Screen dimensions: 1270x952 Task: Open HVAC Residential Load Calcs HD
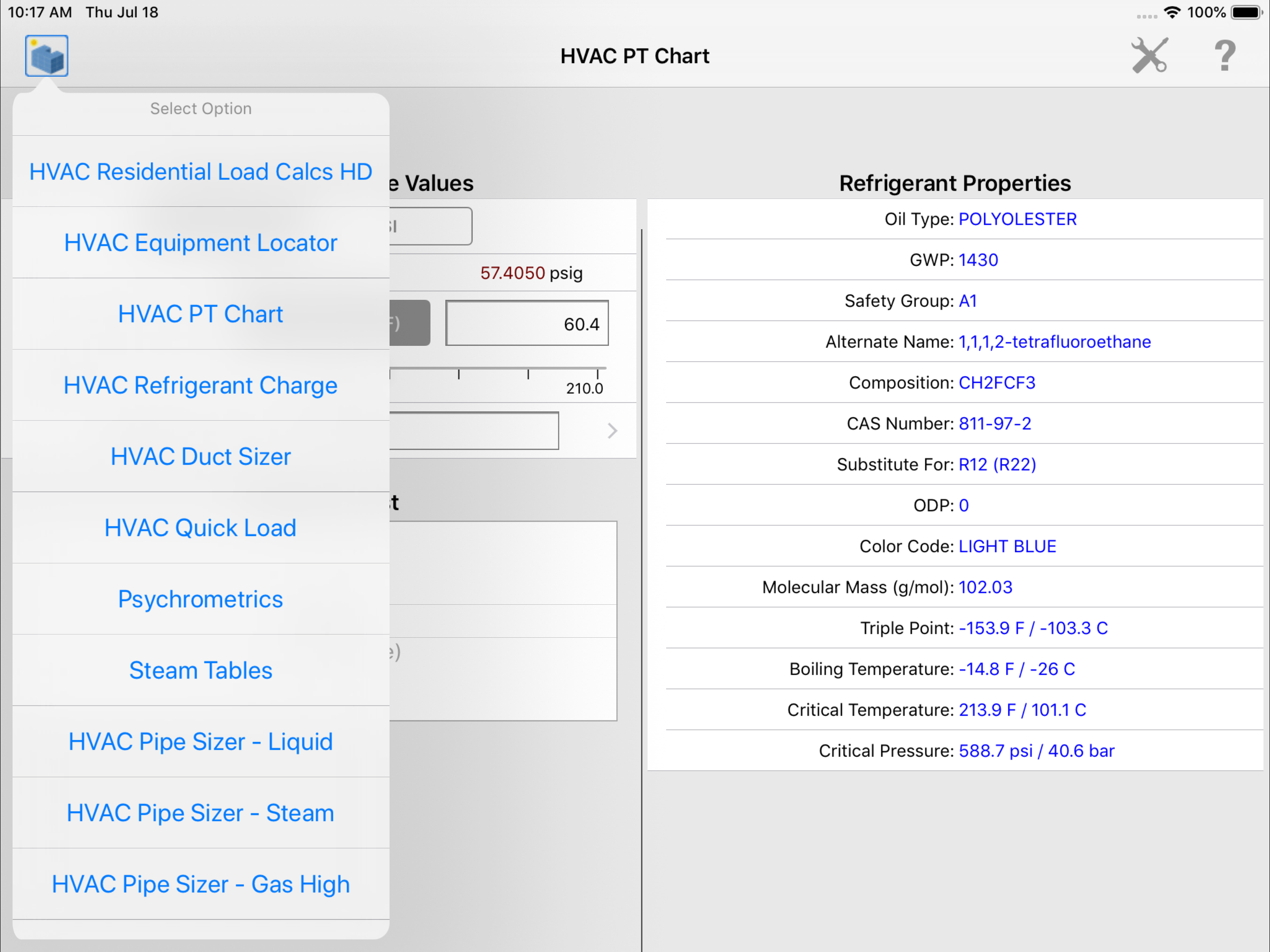coord(200,171)
